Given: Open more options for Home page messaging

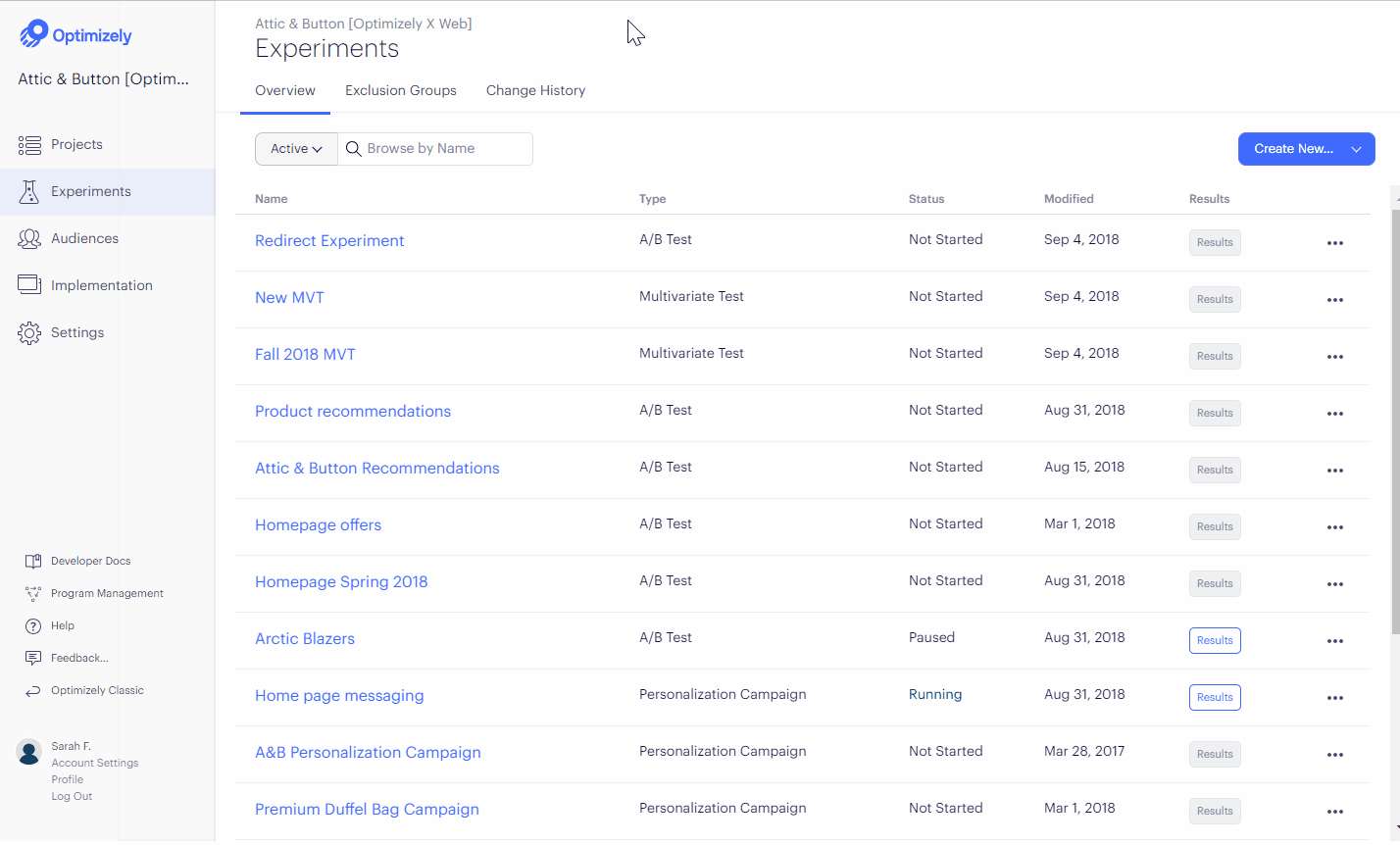Looking at the screenshot, I should click(x=1334, y=698).
